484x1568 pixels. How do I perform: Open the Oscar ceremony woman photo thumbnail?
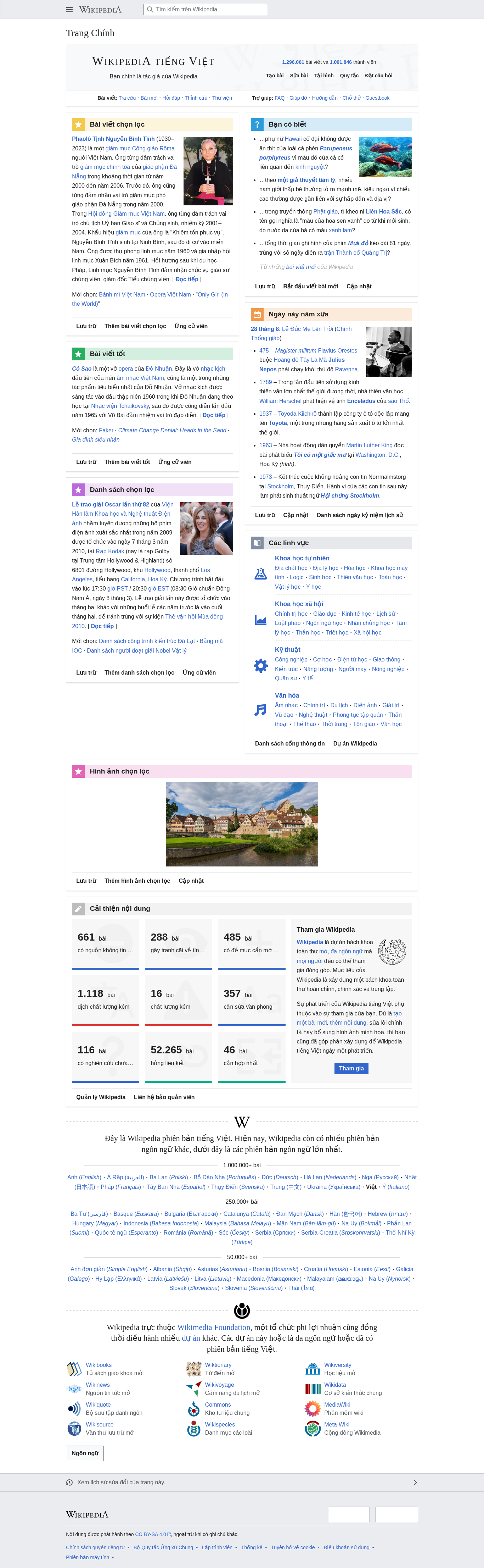point(207,528)
